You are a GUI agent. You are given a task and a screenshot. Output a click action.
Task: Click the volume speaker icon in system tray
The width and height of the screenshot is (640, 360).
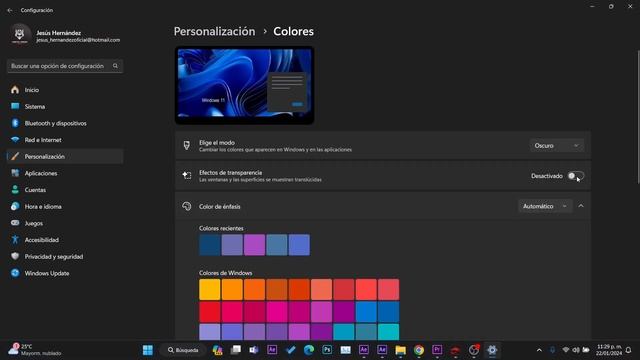[576, 350]
